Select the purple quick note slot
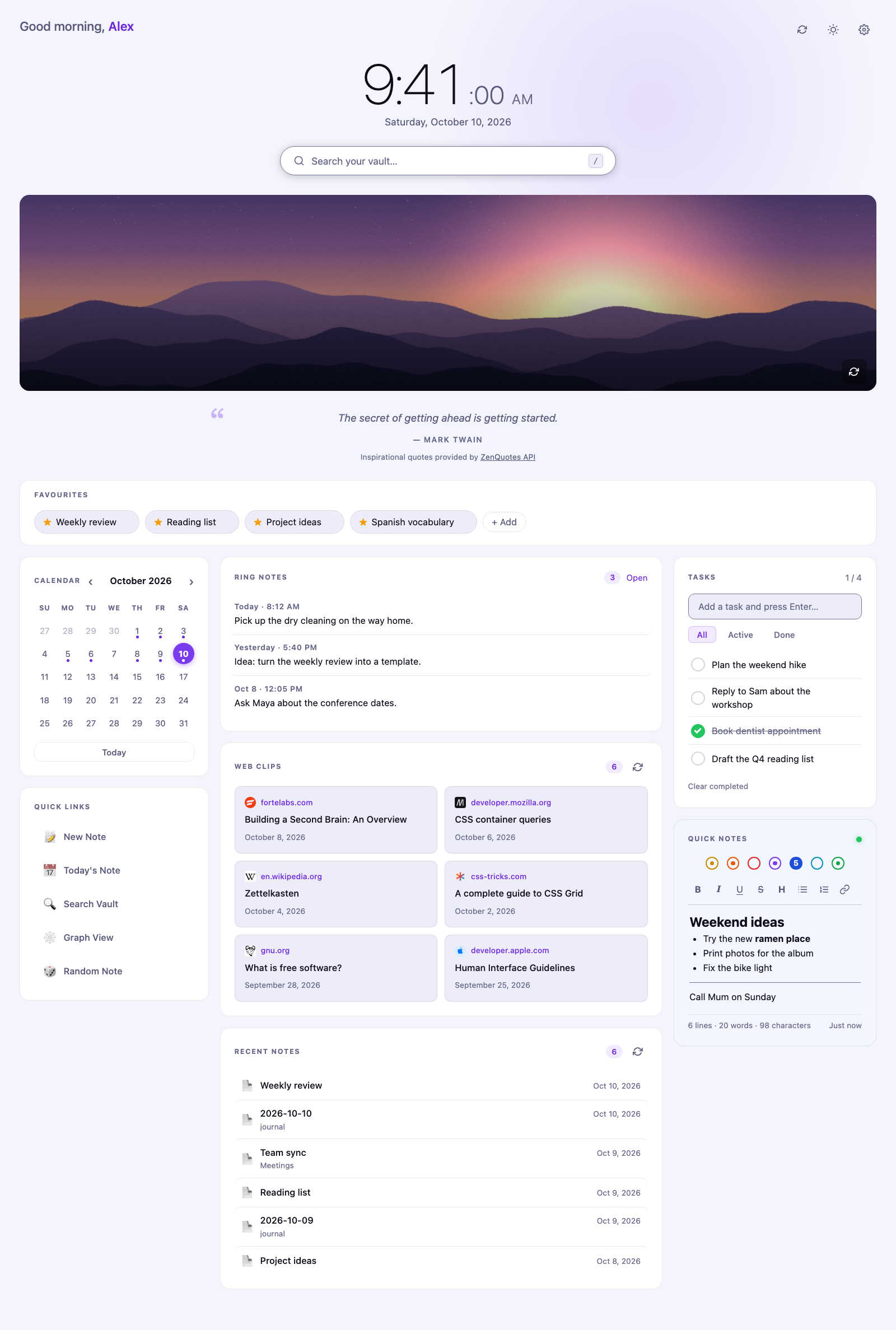Viewport: 896px width, 1330px height. (775, 864)
